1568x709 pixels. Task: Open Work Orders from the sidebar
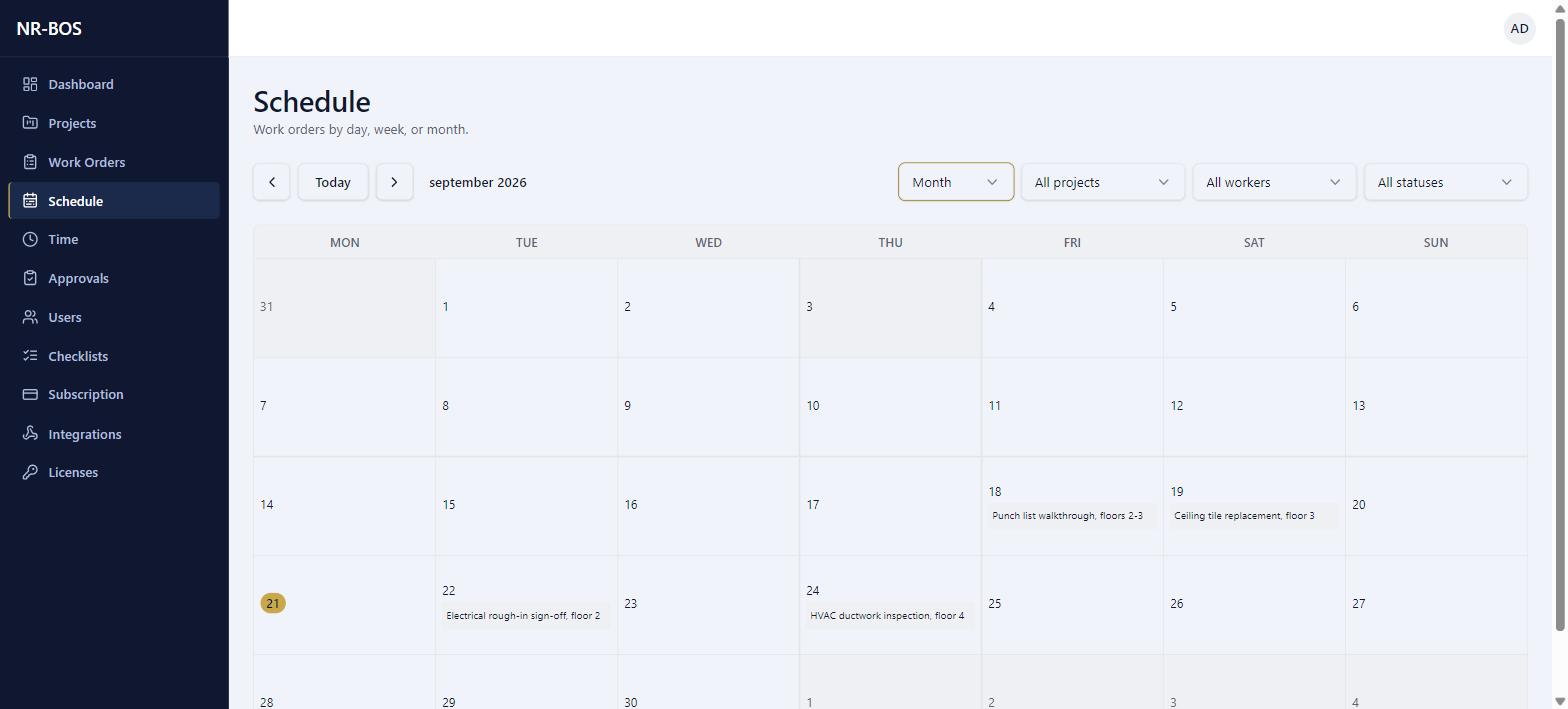[114, 162]
